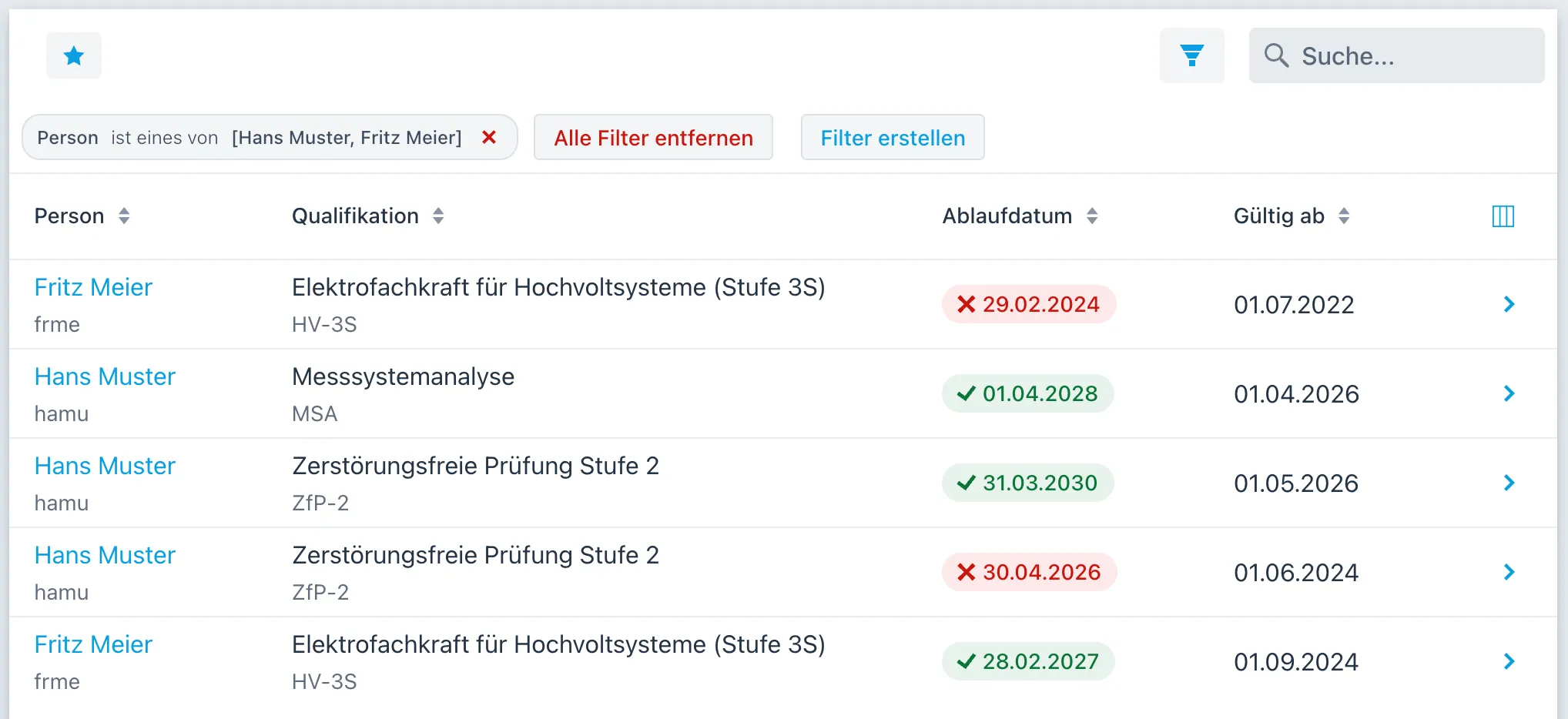The height and width of the screenshot is (719, 1568).
Task: Click the Messsystemanalyse qualification text
Action: (403, 376)
